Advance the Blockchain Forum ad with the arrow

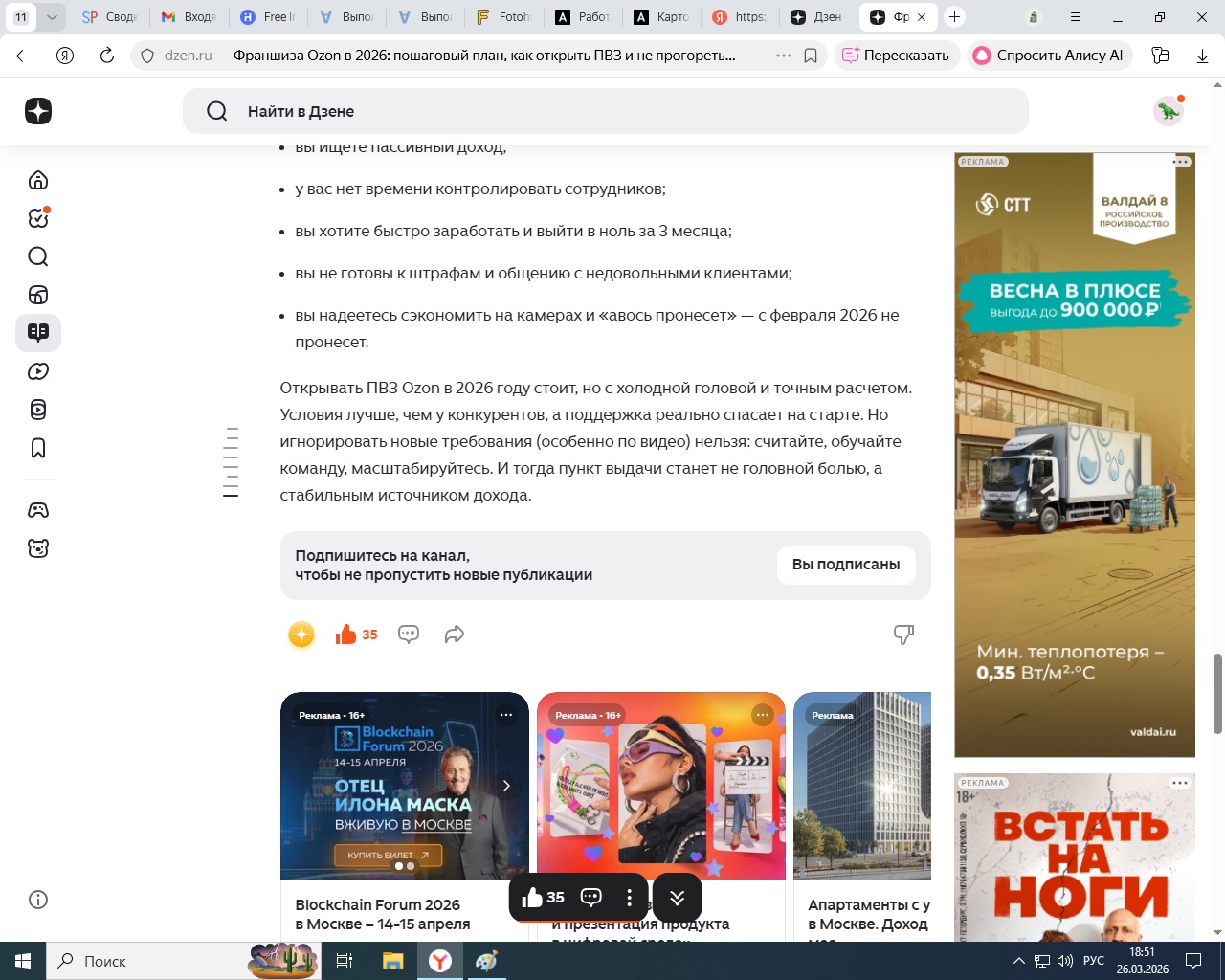pyautogui.click(x=506, y=786)
